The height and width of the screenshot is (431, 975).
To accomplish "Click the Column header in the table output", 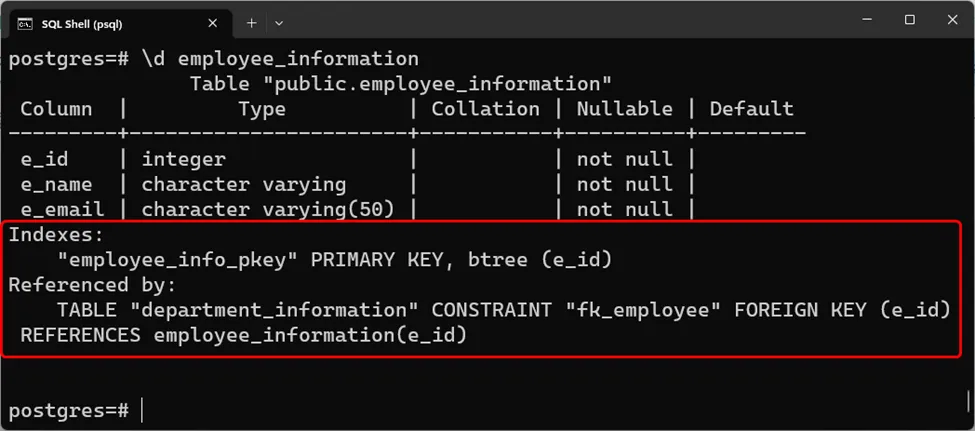I will click(56, 109).
